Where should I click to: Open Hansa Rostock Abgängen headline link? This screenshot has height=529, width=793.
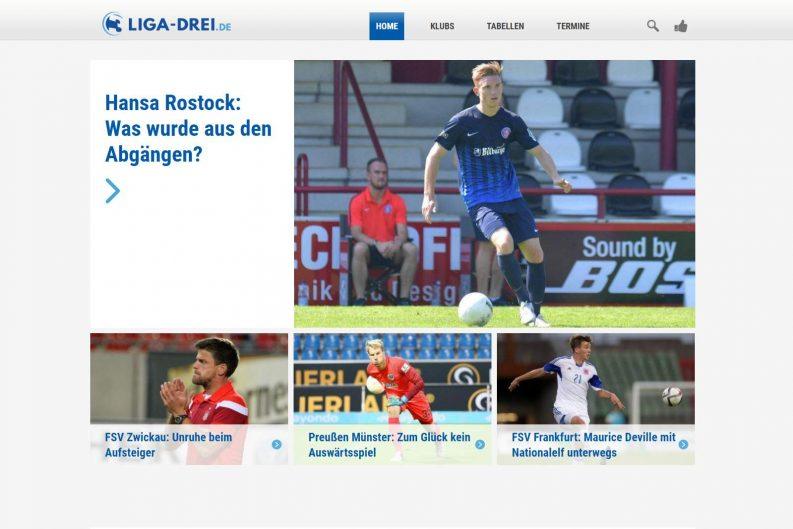pos(188,128)
